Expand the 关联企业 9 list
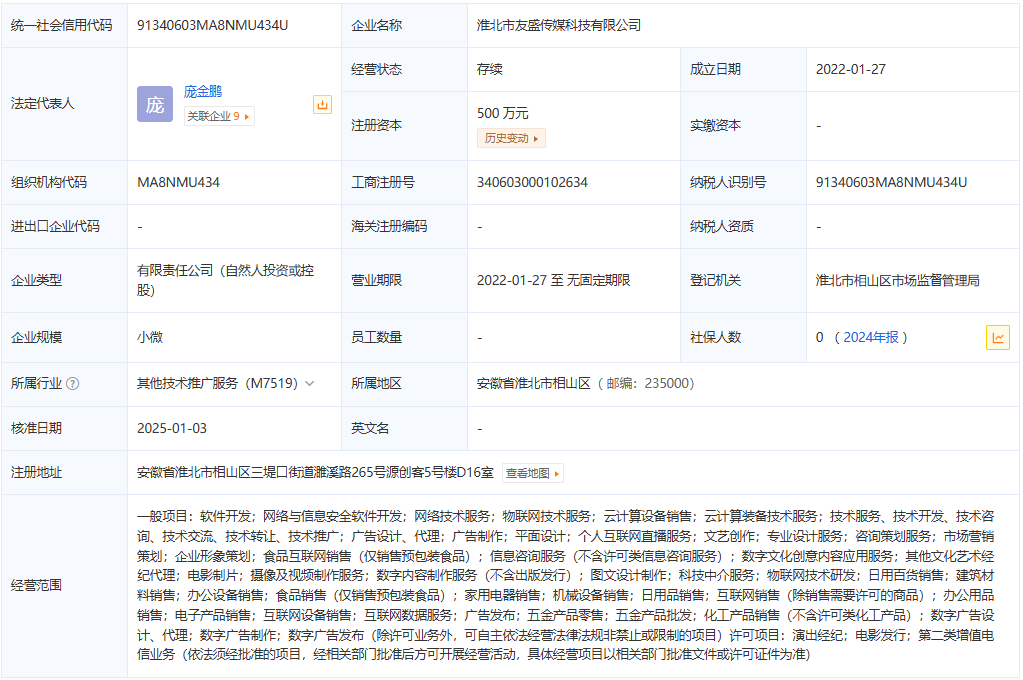Viewport: 1023px width, 680px height. point(219,116)
